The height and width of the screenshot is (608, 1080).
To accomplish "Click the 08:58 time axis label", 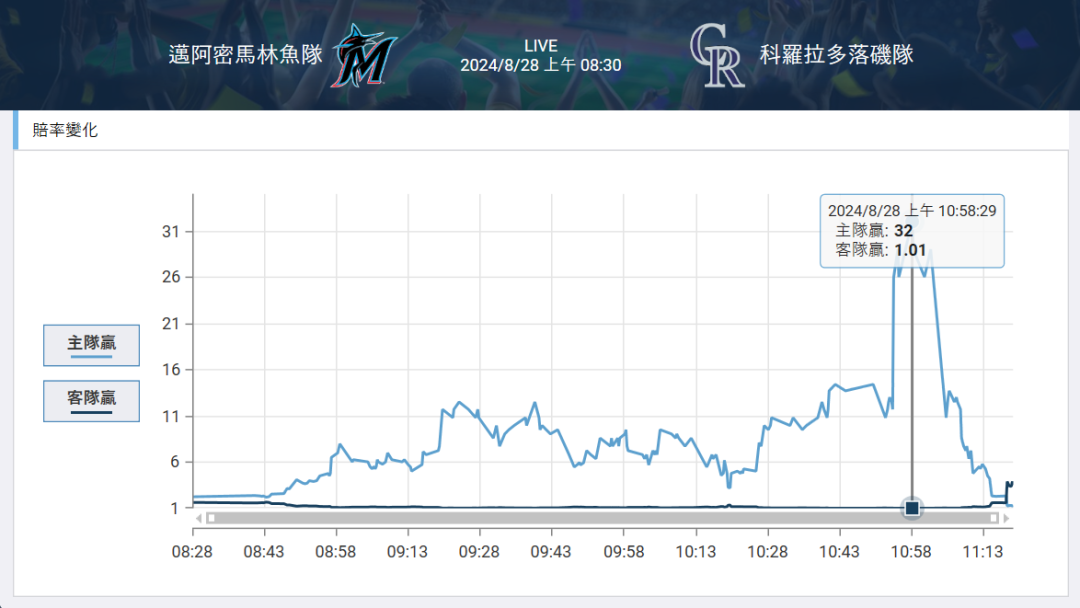I will (x=335, y=552).
